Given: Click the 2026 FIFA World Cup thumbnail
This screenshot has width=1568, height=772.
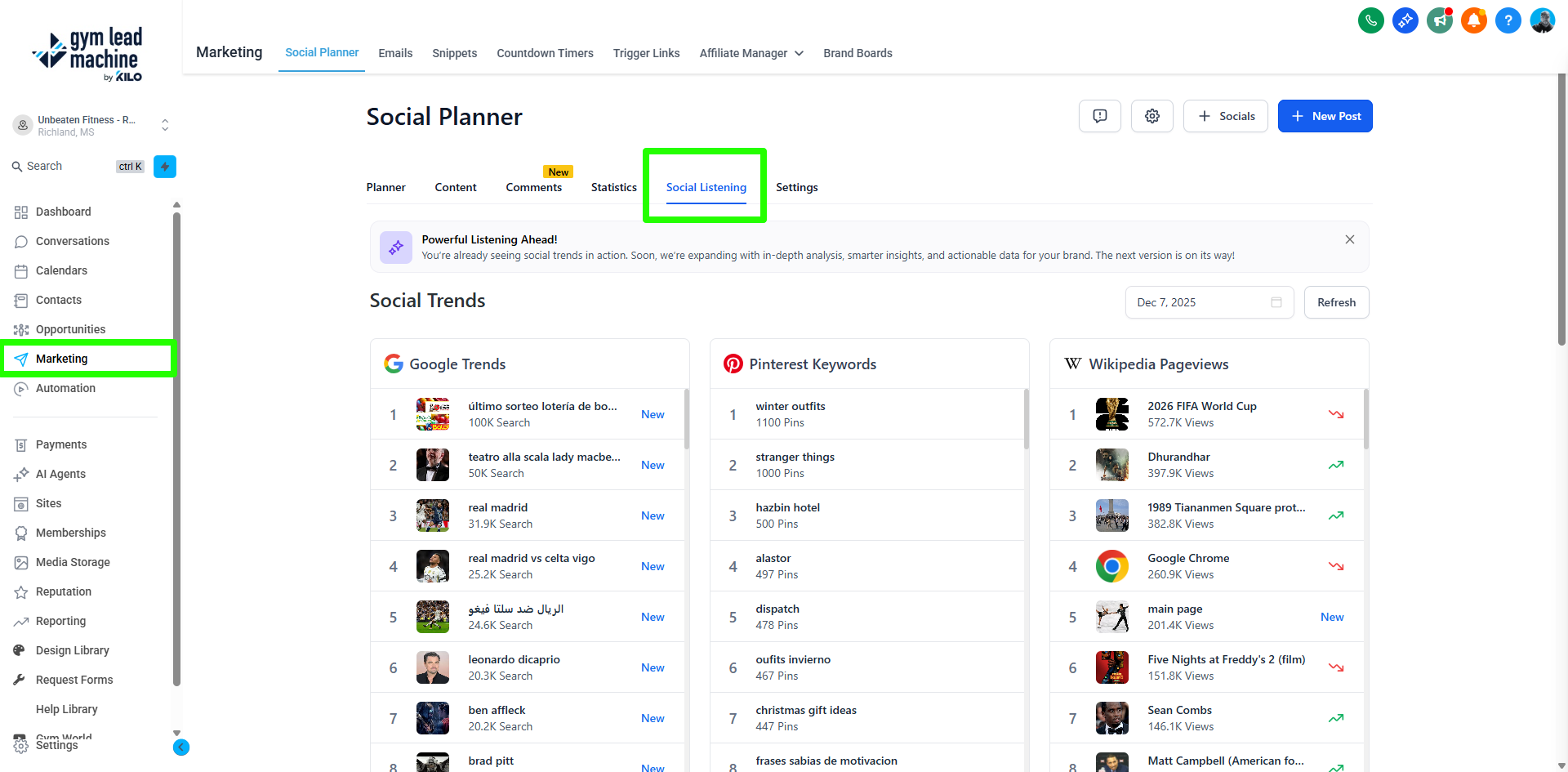Looking at the screenshot, I should [x=1112, y=414].
